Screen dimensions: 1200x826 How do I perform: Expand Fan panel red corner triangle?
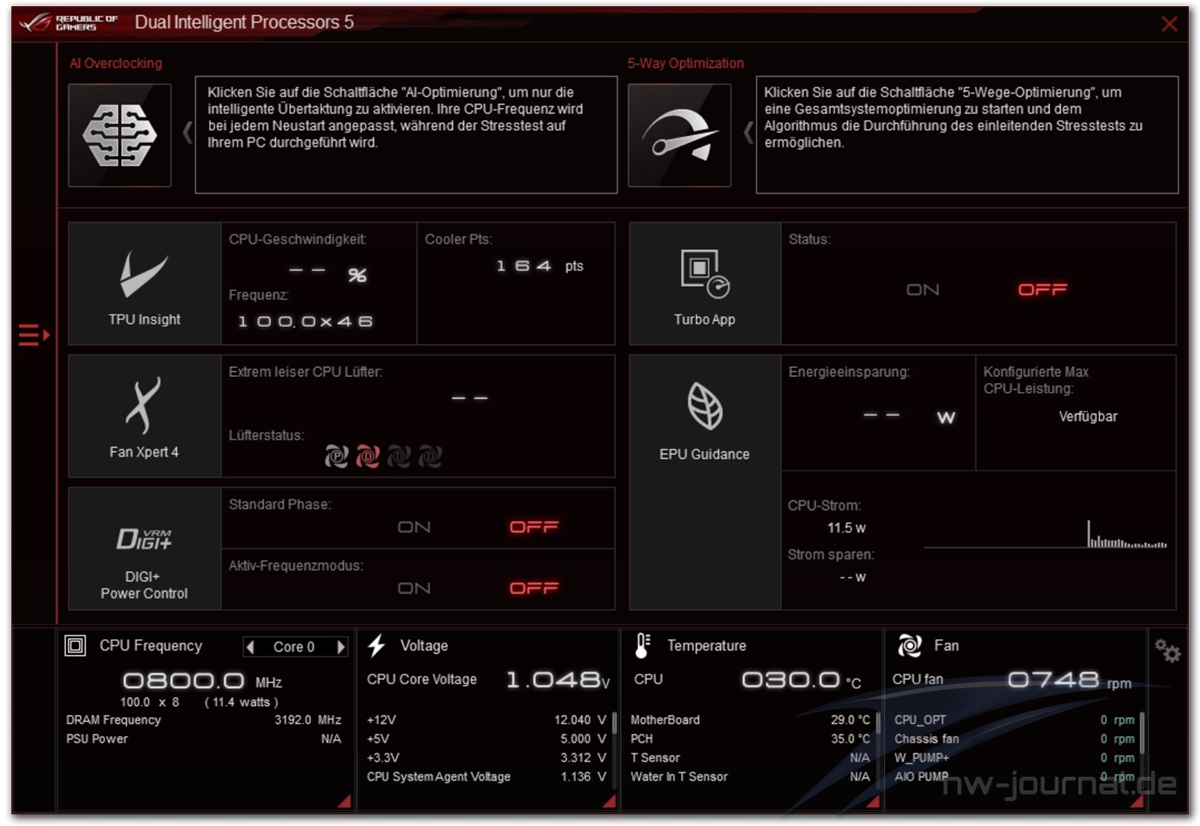pyautogui.click(x=1137, y=801)
